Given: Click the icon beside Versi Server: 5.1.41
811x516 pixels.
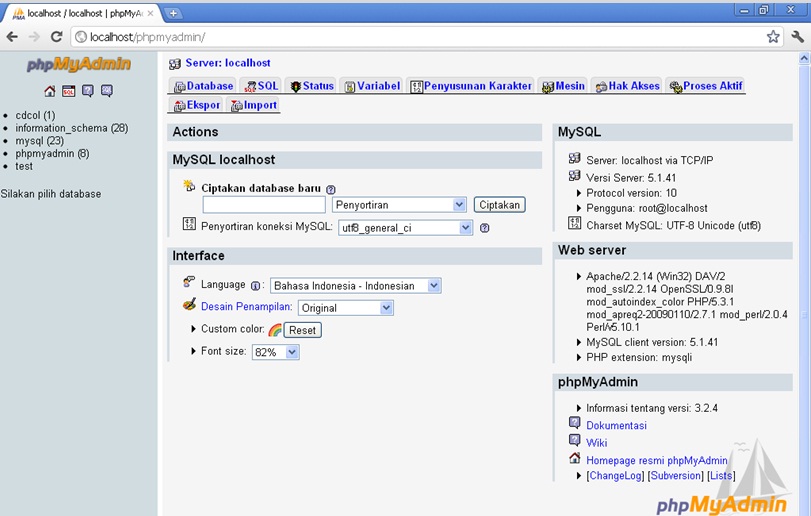Looking at the screenshot, I should 575,176.
